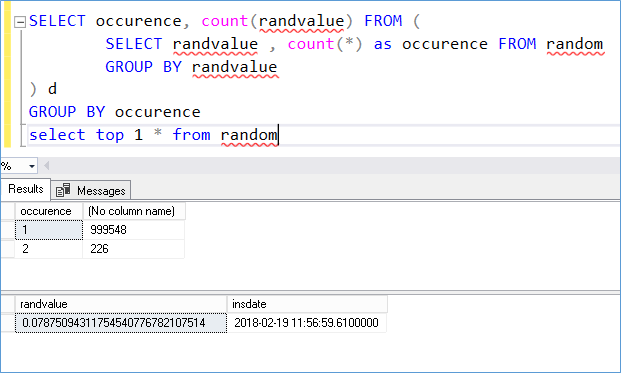Click the Messages tab icon
621x373 pixels.
pyautogui.click(x=63, y=190)
